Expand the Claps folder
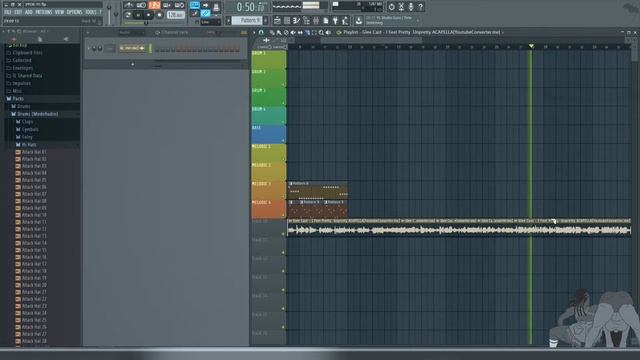 27,122
